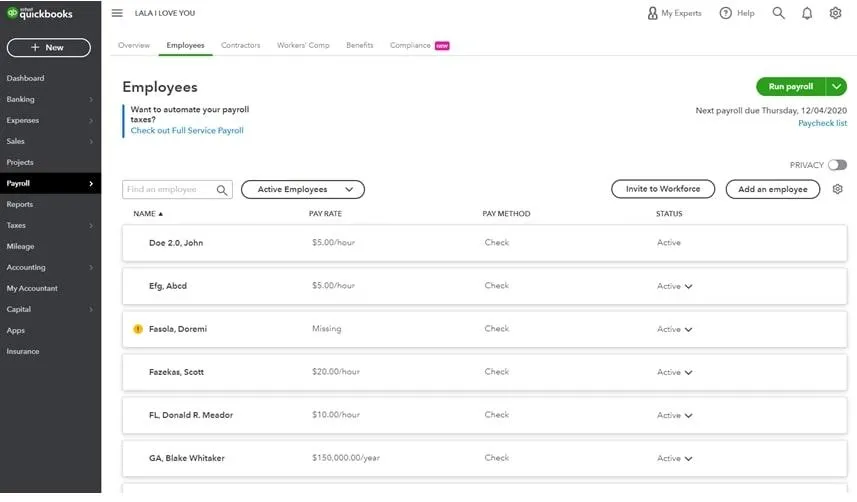Click the Missing pay rate text
The height and width of the screenshot is (502, 857).
[x=326, y=329]
